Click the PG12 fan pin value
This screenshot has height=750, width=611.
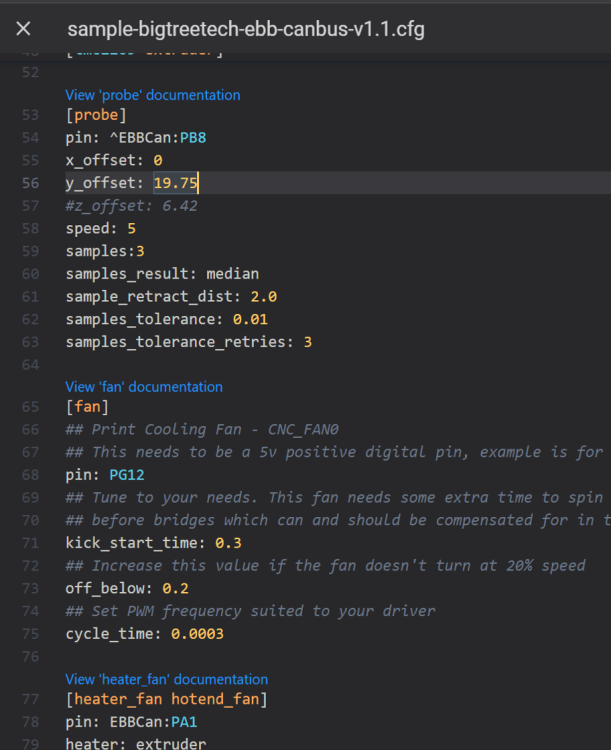pyautogui.click(x=127, y=475)
